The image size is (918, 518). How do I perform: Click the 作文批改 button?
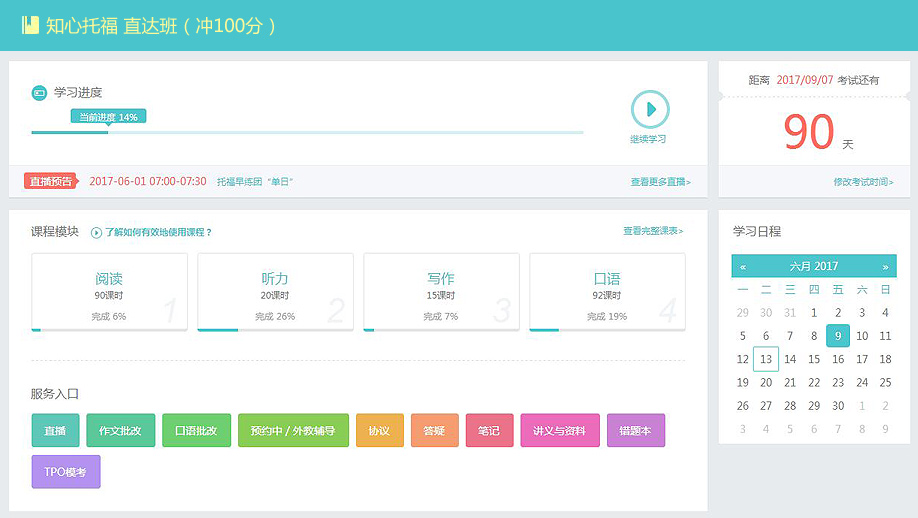(x=120, y=430)
